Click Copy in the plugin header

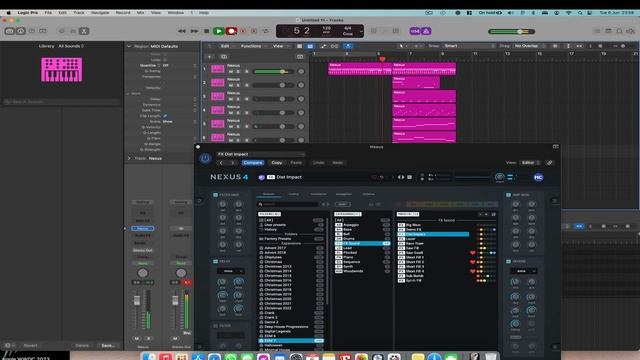point(276,162)
